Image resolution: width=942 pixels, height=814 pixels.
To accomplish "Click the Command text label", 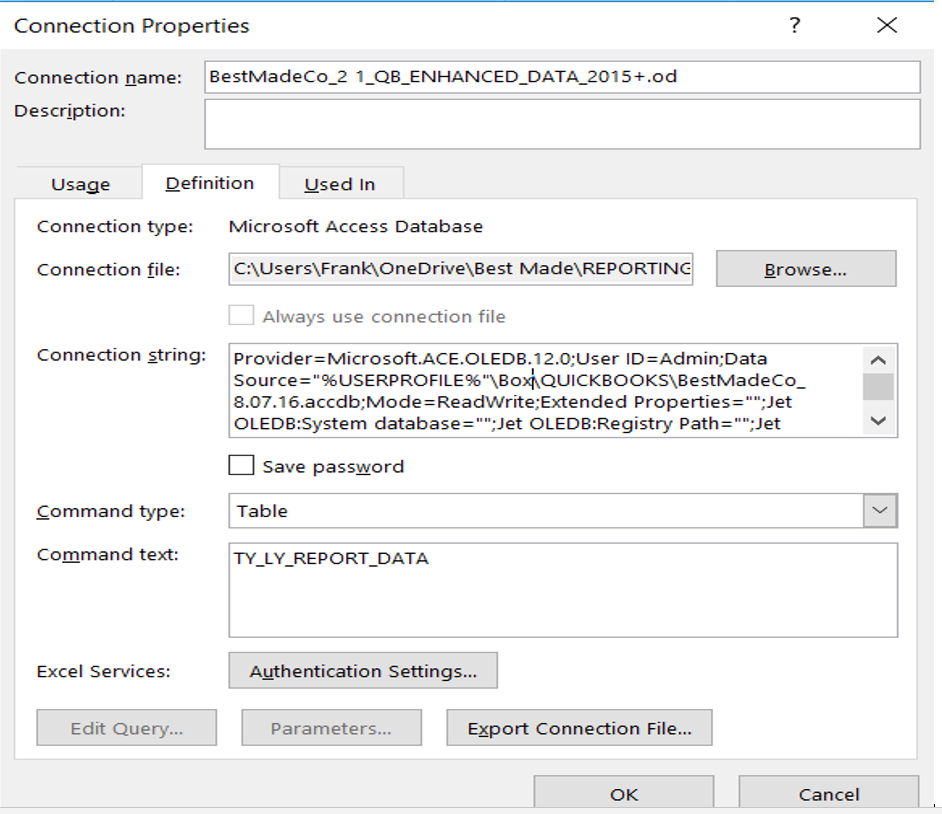I will coord(108,554).
